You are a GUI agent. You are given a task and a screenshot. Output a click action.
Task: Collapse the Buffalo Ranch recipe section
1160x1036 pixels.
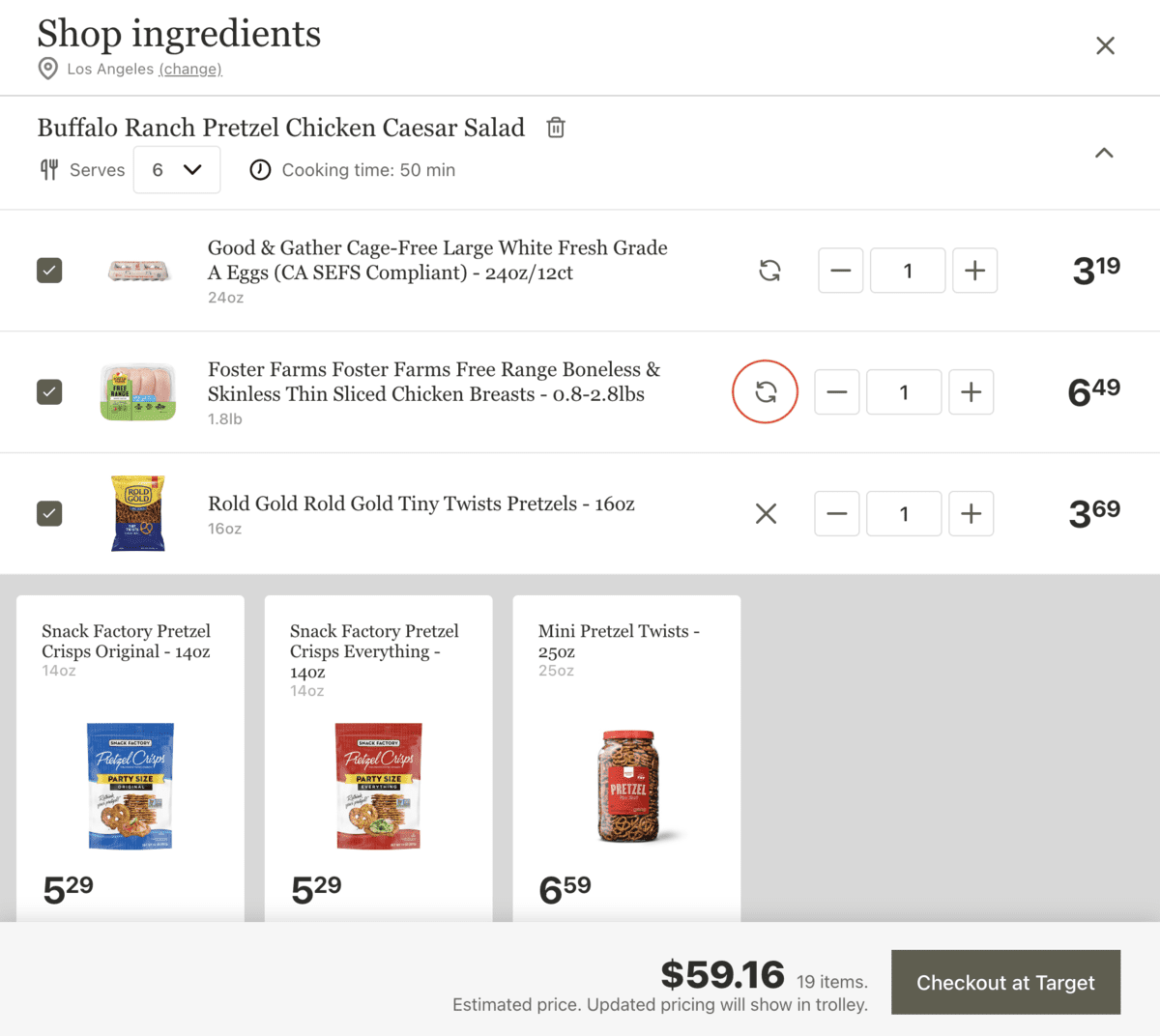1104,153
